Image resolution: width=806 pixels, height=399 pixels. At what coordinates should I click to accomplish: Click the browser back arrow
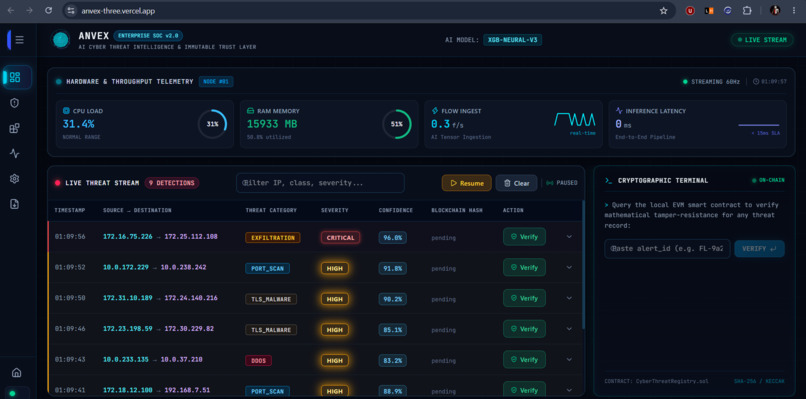tap(11, 10)
